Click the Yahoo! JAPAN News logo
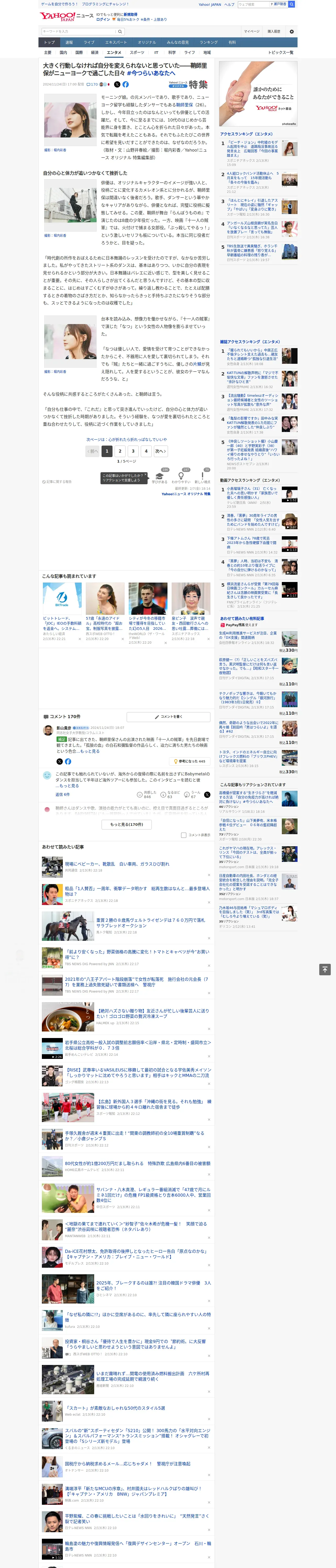The height and width of the screenshot is (1568, 336). point(66,16)
